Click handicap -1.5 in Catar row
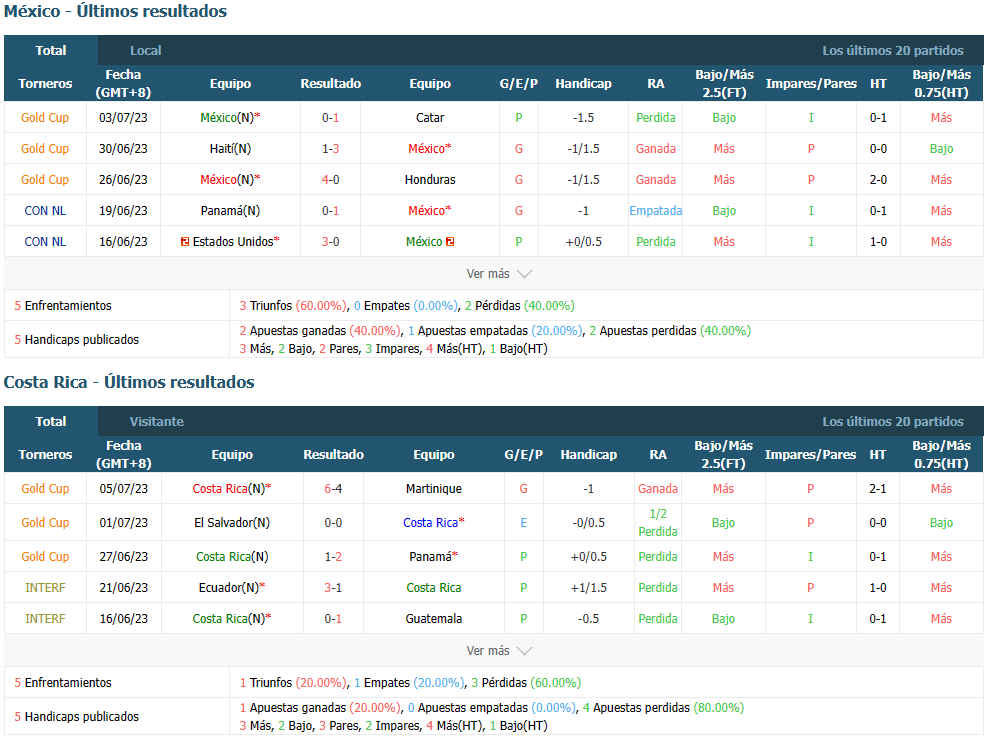Screen dimensions: 987x739 point(584,118)
